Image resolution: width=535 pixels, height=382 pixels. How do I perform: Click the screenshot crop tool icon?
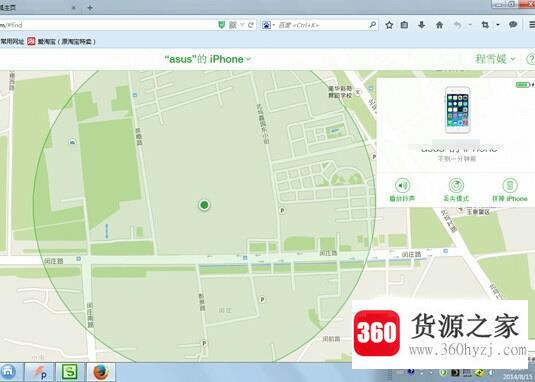[x=485, y=25]
